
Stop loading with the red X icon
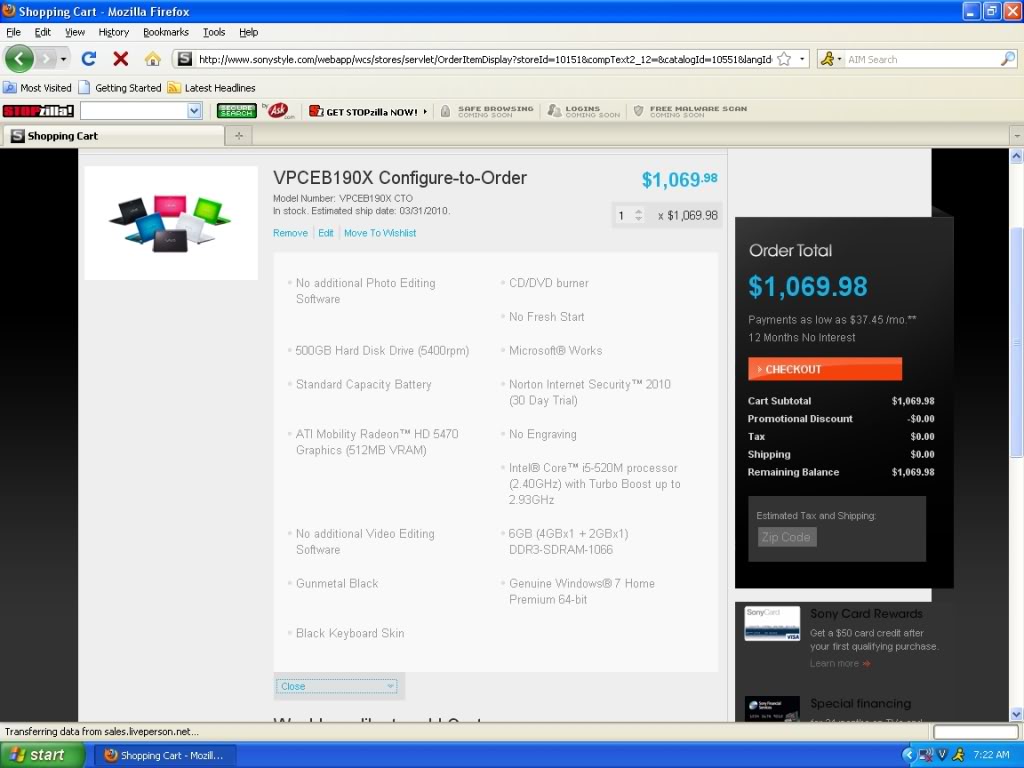[x=120, y=59]
